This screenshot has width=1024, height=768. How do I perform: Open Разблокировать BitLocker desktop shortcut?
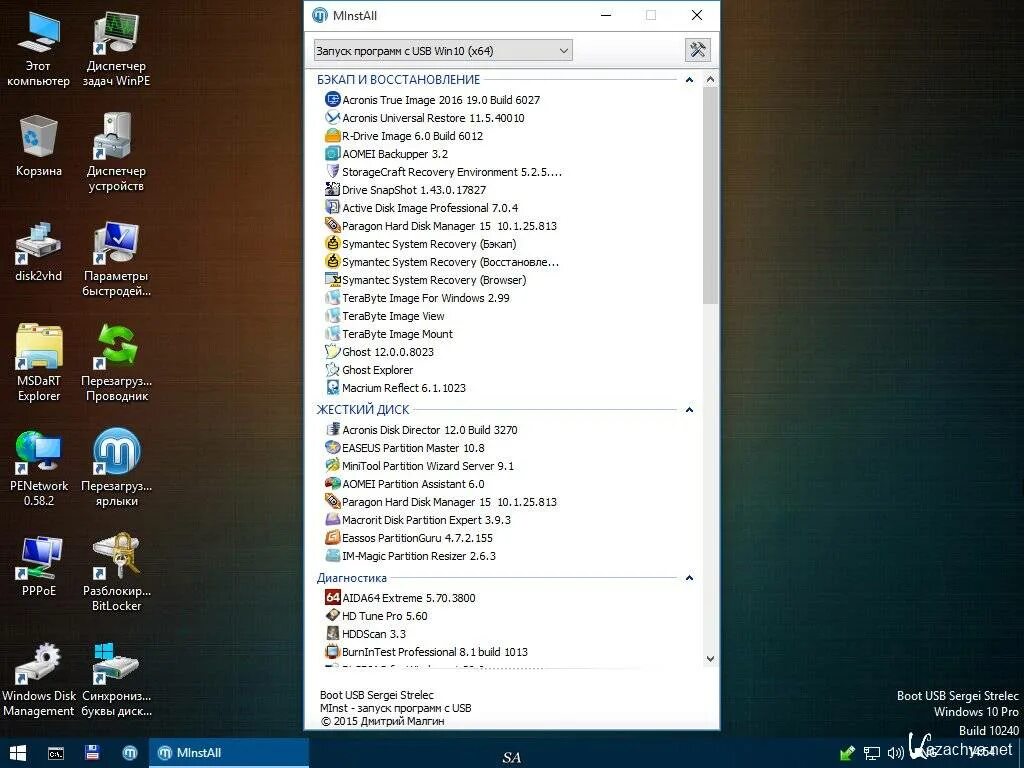point(116,573)
